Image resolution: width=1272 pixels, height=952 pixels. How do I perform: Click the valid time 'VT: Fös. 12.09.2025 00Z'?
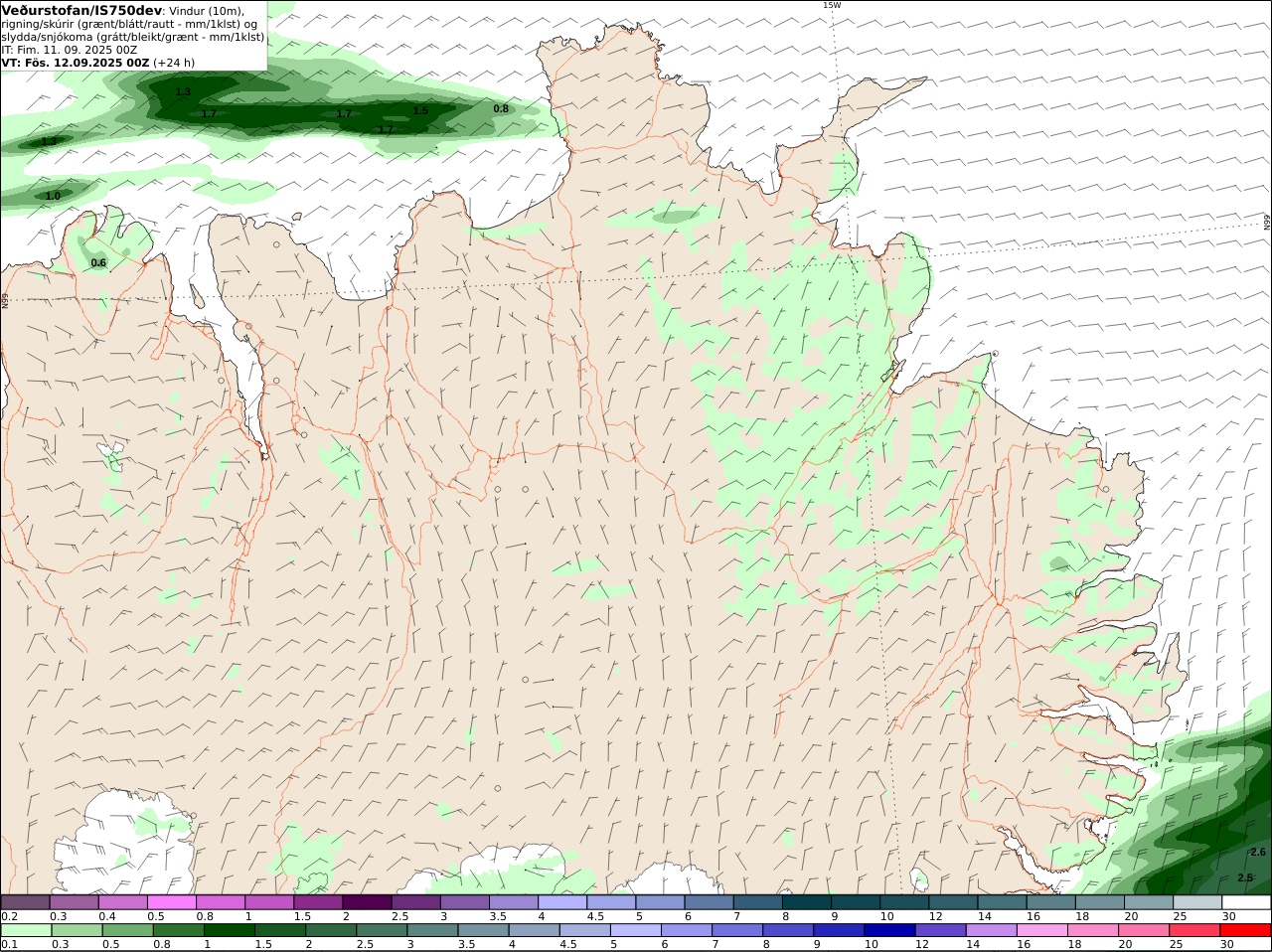click(76, 63)
